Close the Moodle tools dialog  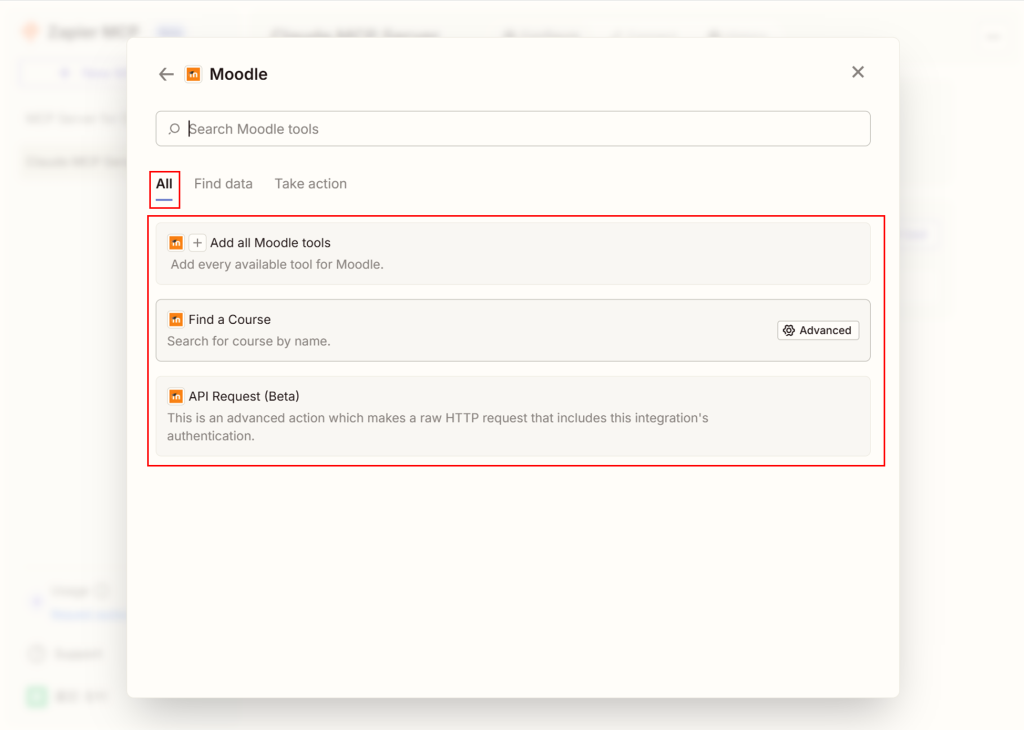(857, 72)
